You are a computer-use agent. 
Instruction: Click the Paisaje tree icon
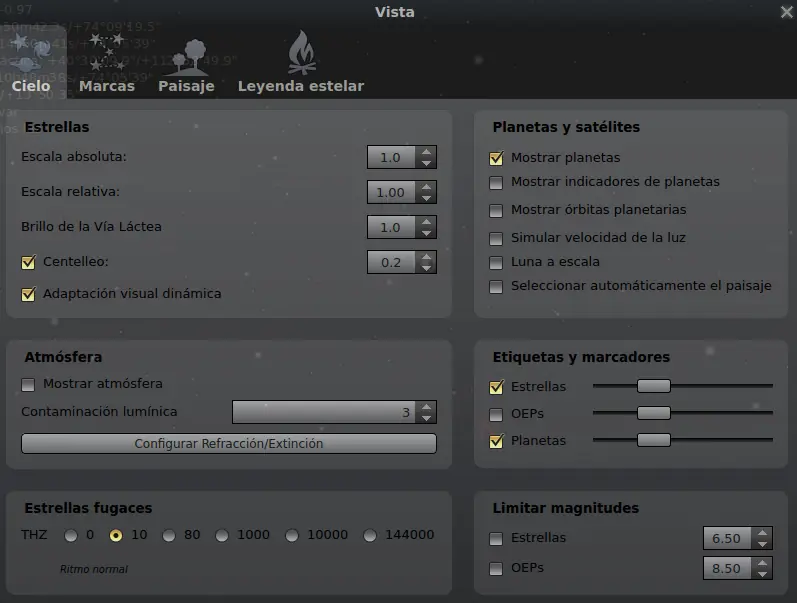186,57
